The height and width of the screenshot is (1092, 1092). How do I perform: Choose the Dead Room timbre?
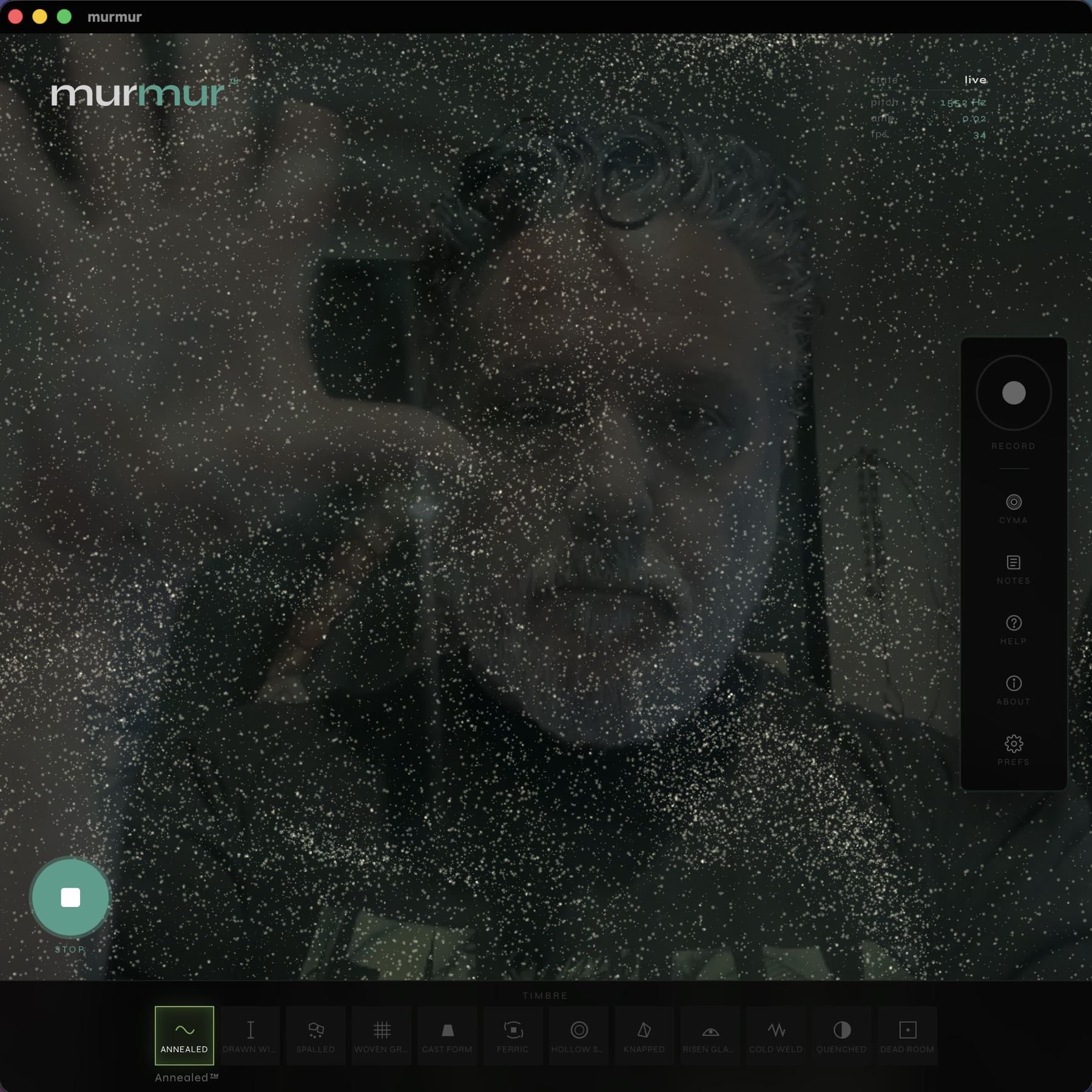coord(907,1035)
